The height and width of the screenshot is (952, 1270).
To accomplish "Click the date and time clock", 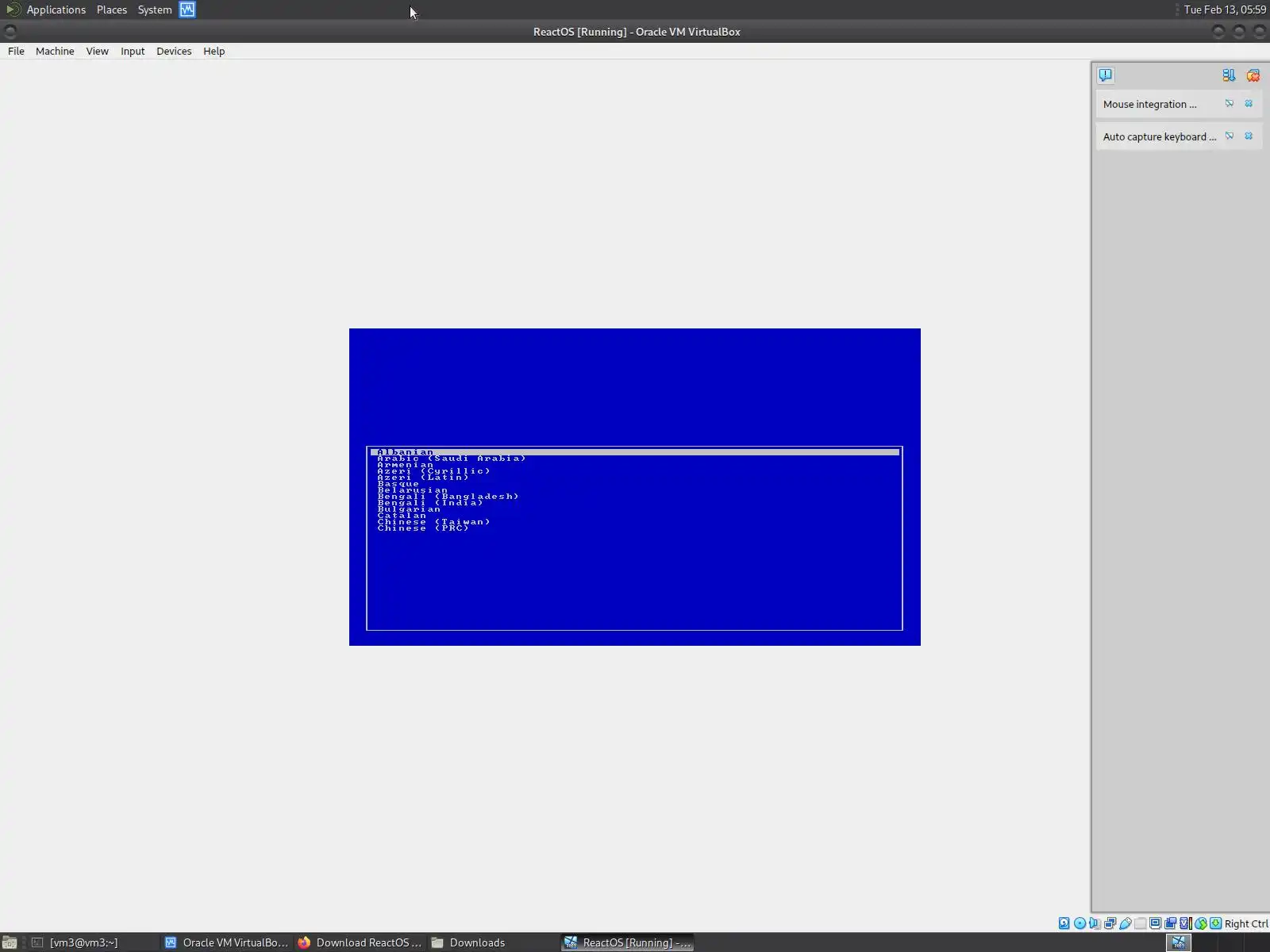I will pyautogui.click(x=1225, y=10).
